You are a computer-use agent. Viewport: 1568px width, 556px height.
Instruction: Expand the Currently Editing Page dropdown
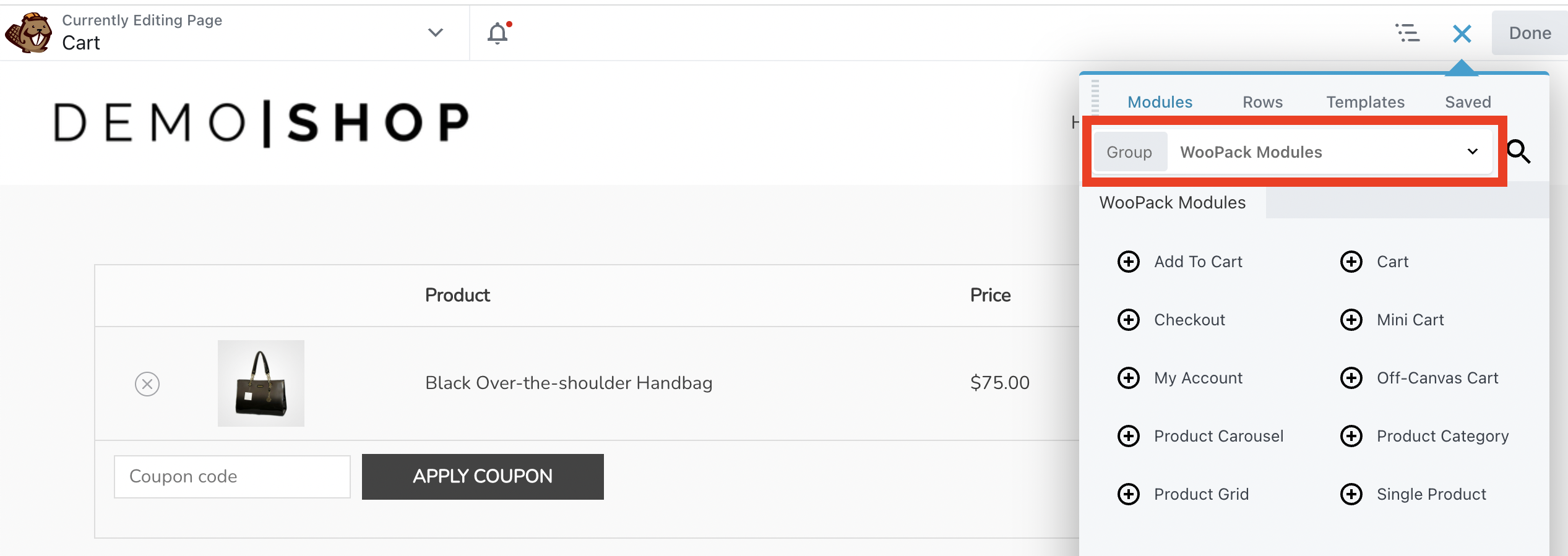pos(435,33)
